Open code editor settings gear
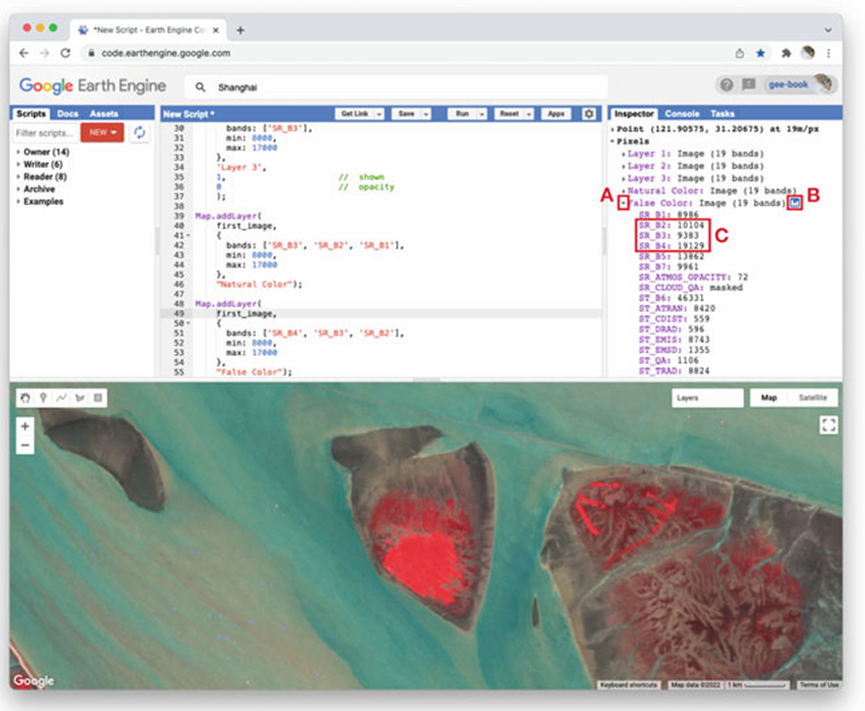 click(589, 114)
